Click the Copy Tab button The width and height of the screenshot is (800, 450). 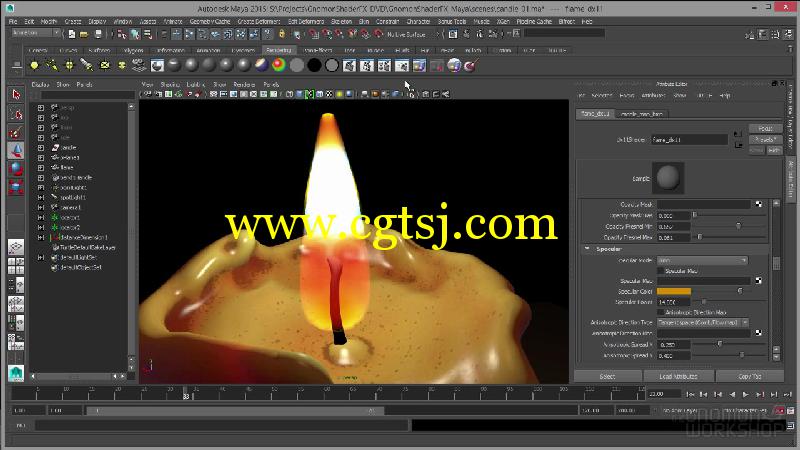[x=749, y=377]
